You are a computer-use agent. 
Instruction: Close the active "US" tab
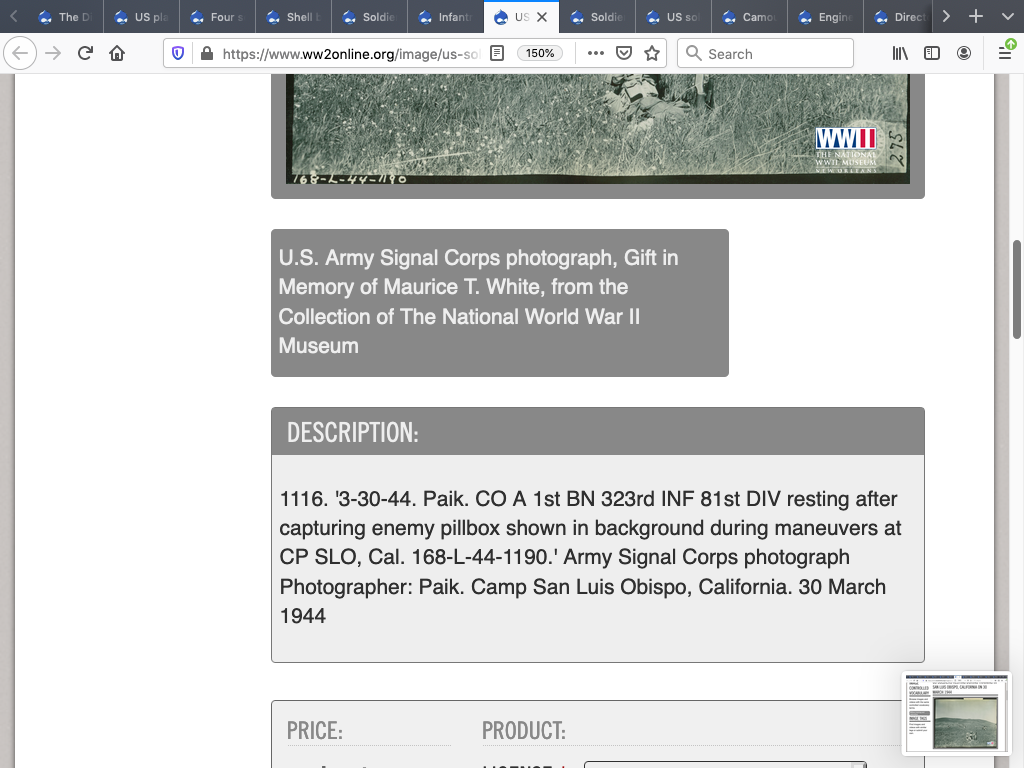542,17
